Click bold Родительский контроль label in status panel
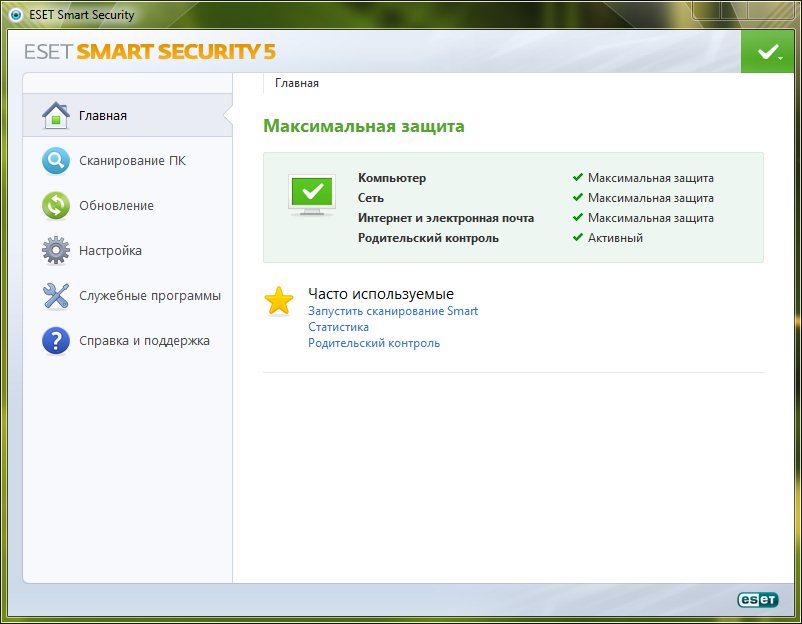The image size is (802, 624). tap(428, 238)
